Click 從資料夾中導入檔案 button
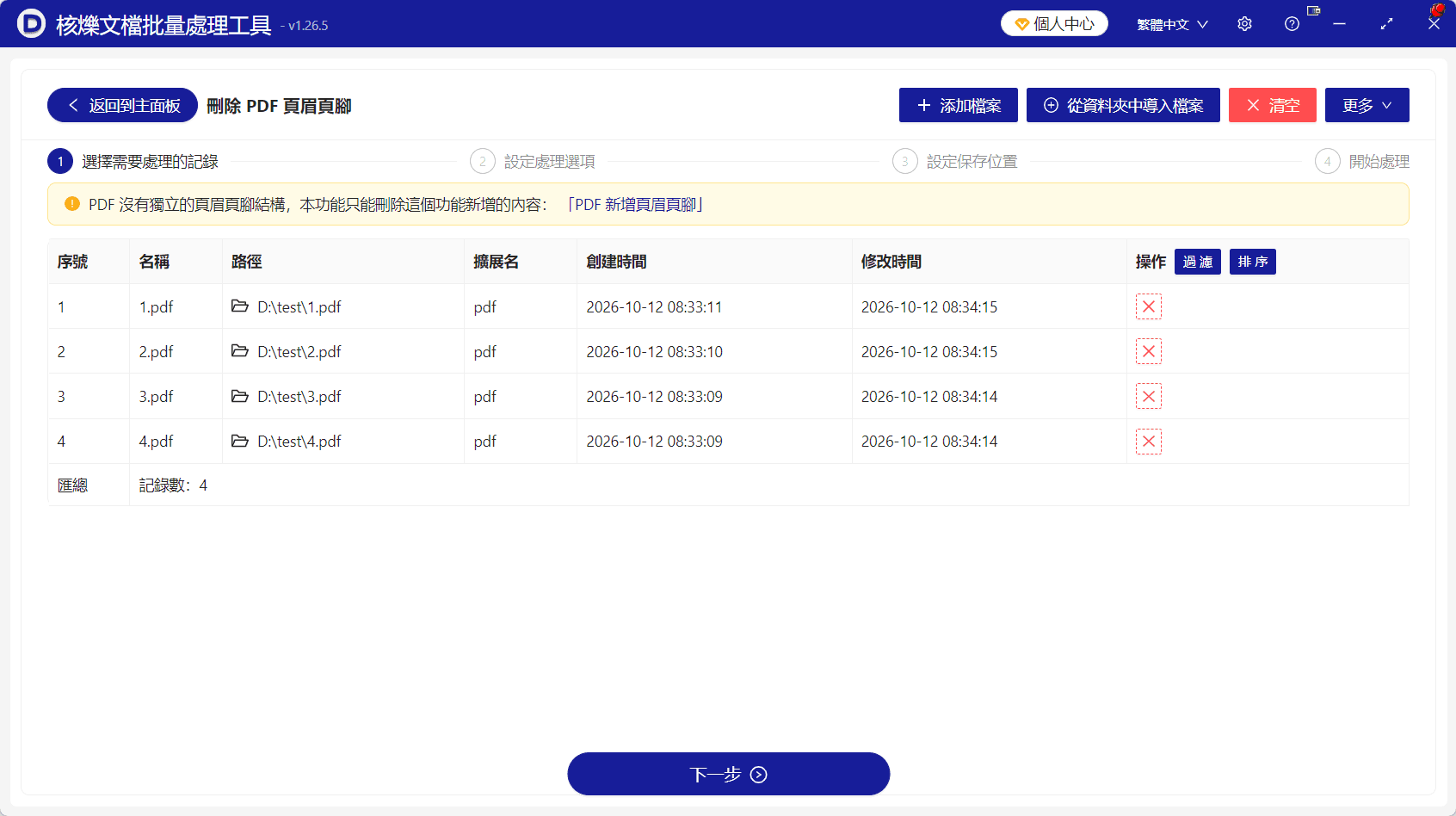This screenshot has height=816, width=1456. [x=1123, y=105]
